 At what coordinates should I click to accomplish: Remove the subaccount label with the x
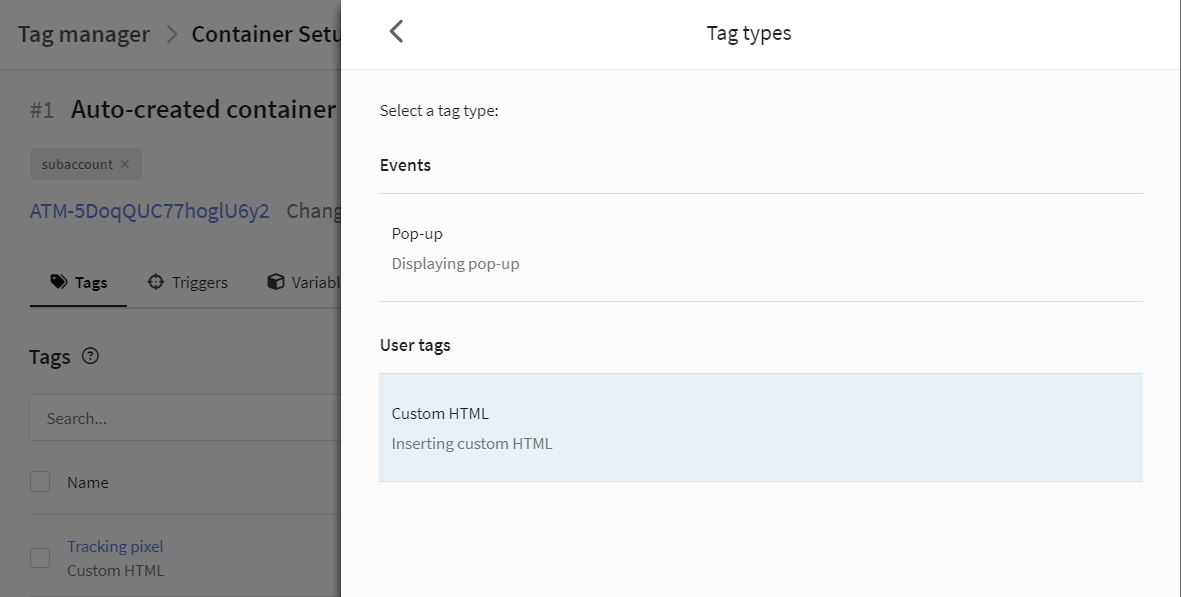[x=125, y=164]
